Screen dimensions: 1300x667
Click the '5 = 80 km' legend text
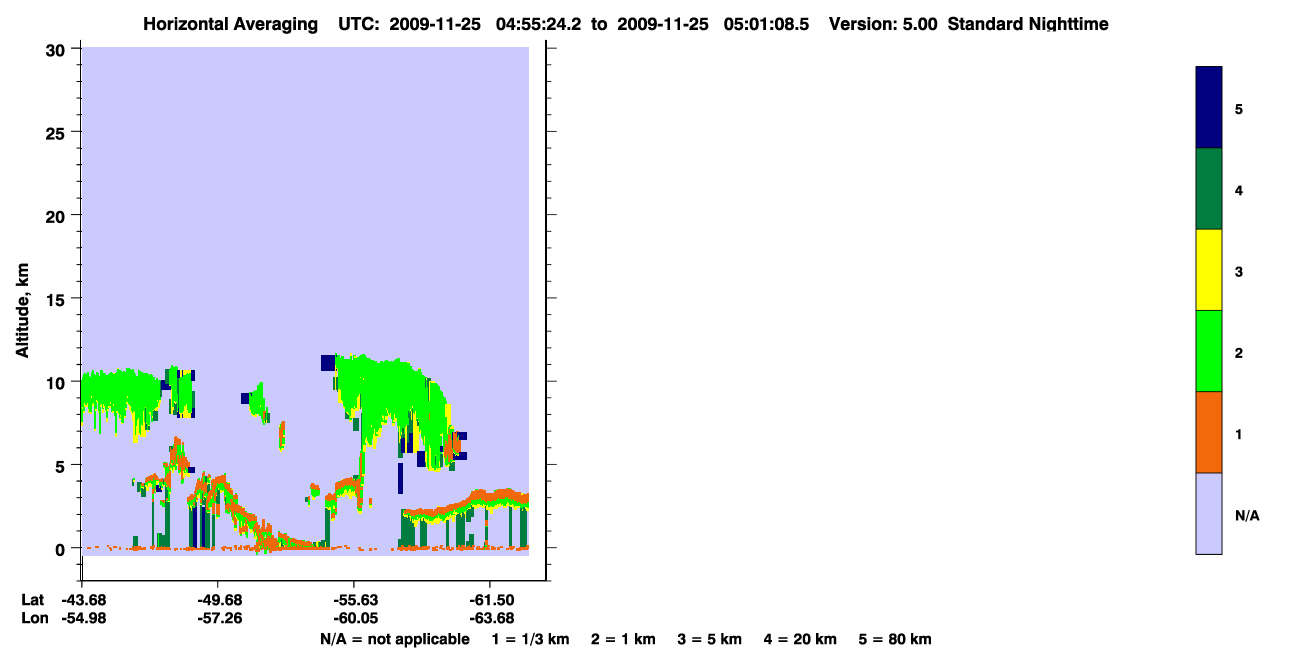[x=895, y=639]
